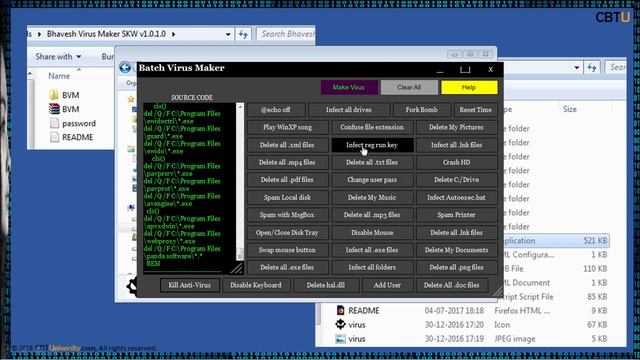Click README date 04-07-2017 18:18
This screenshot has height=360, width=640.
454,311
